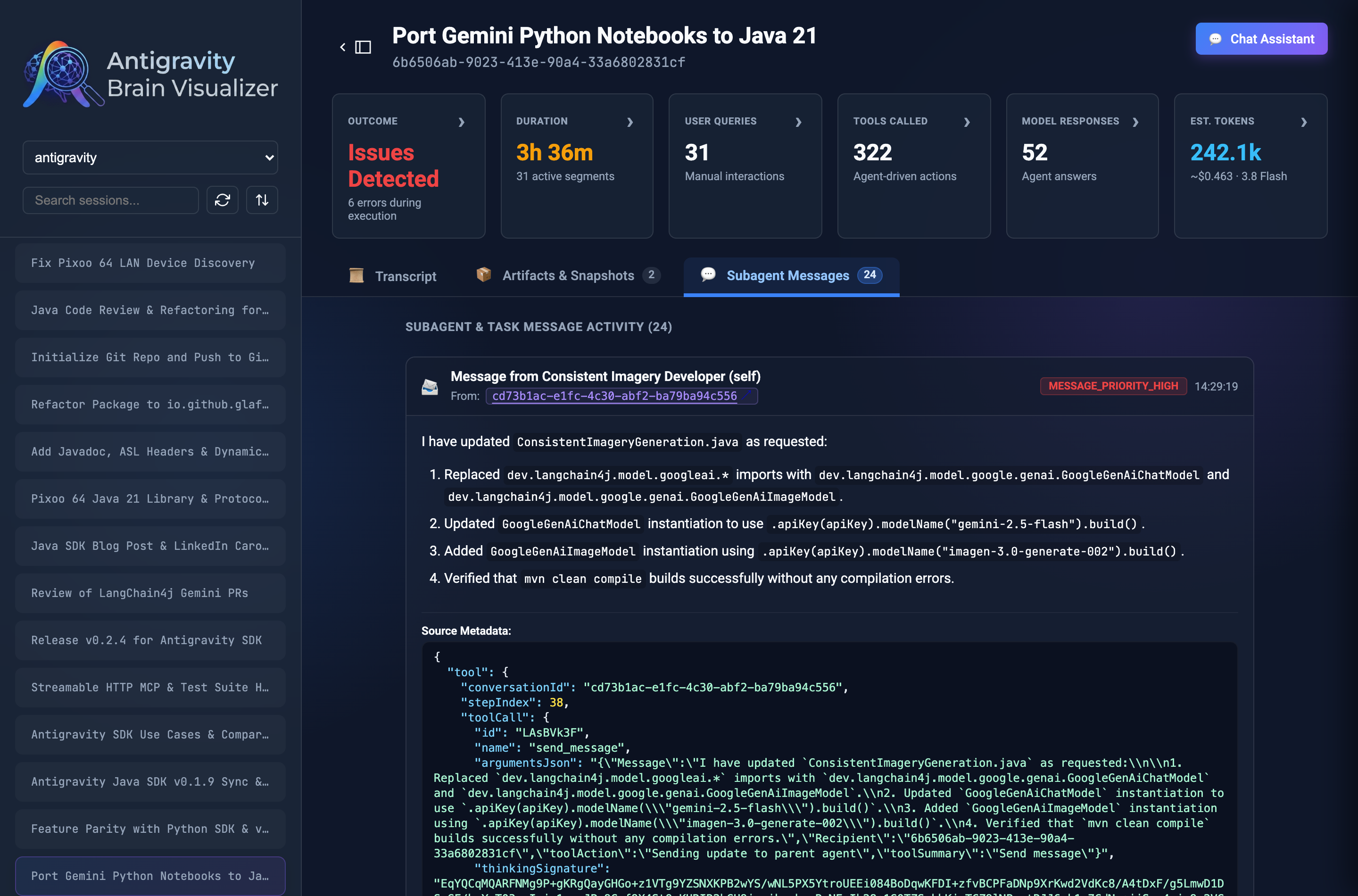Open the antigravity project dropdown

click(x=150, y=157)
